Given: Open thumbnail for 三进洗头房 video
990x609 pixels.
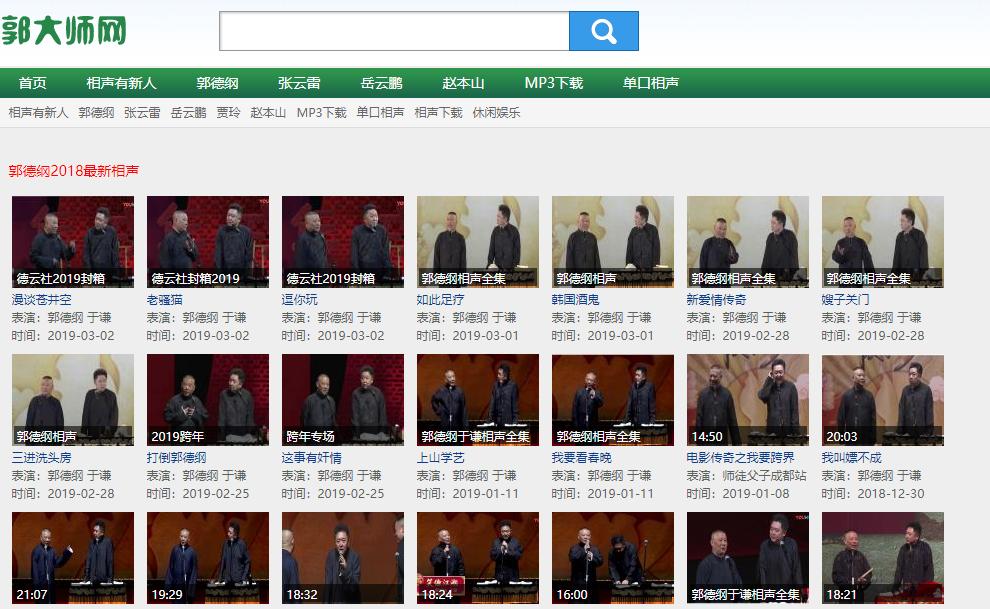Looking at the screenshot, I should tap(73, 400).
